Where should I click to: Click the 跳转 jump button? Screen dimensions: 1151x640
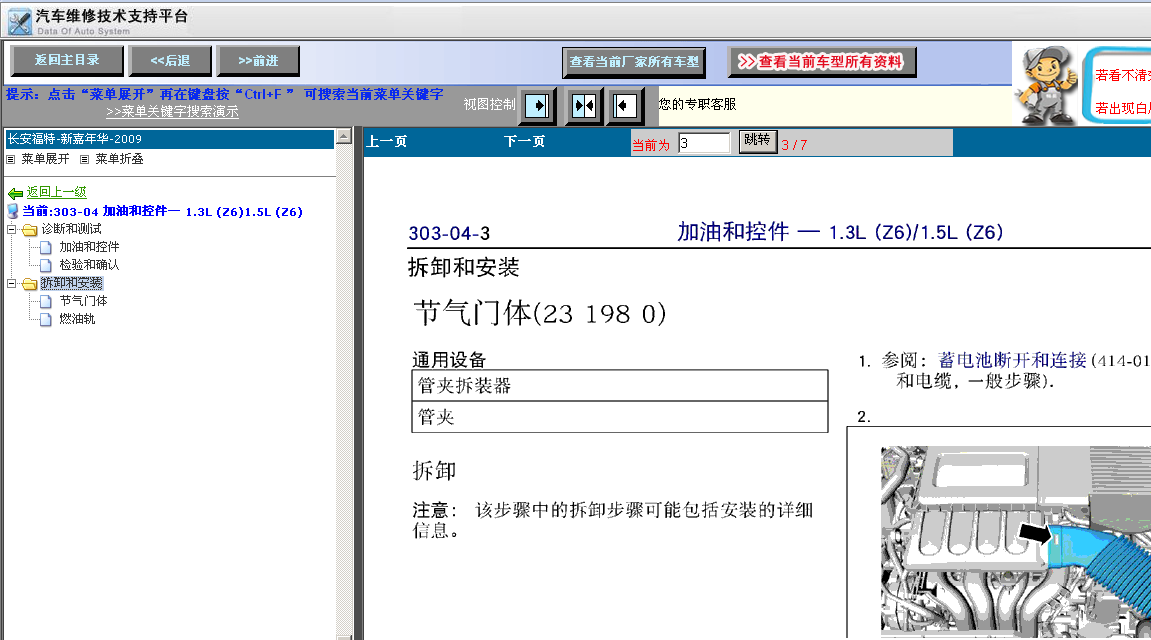(758, 140)
